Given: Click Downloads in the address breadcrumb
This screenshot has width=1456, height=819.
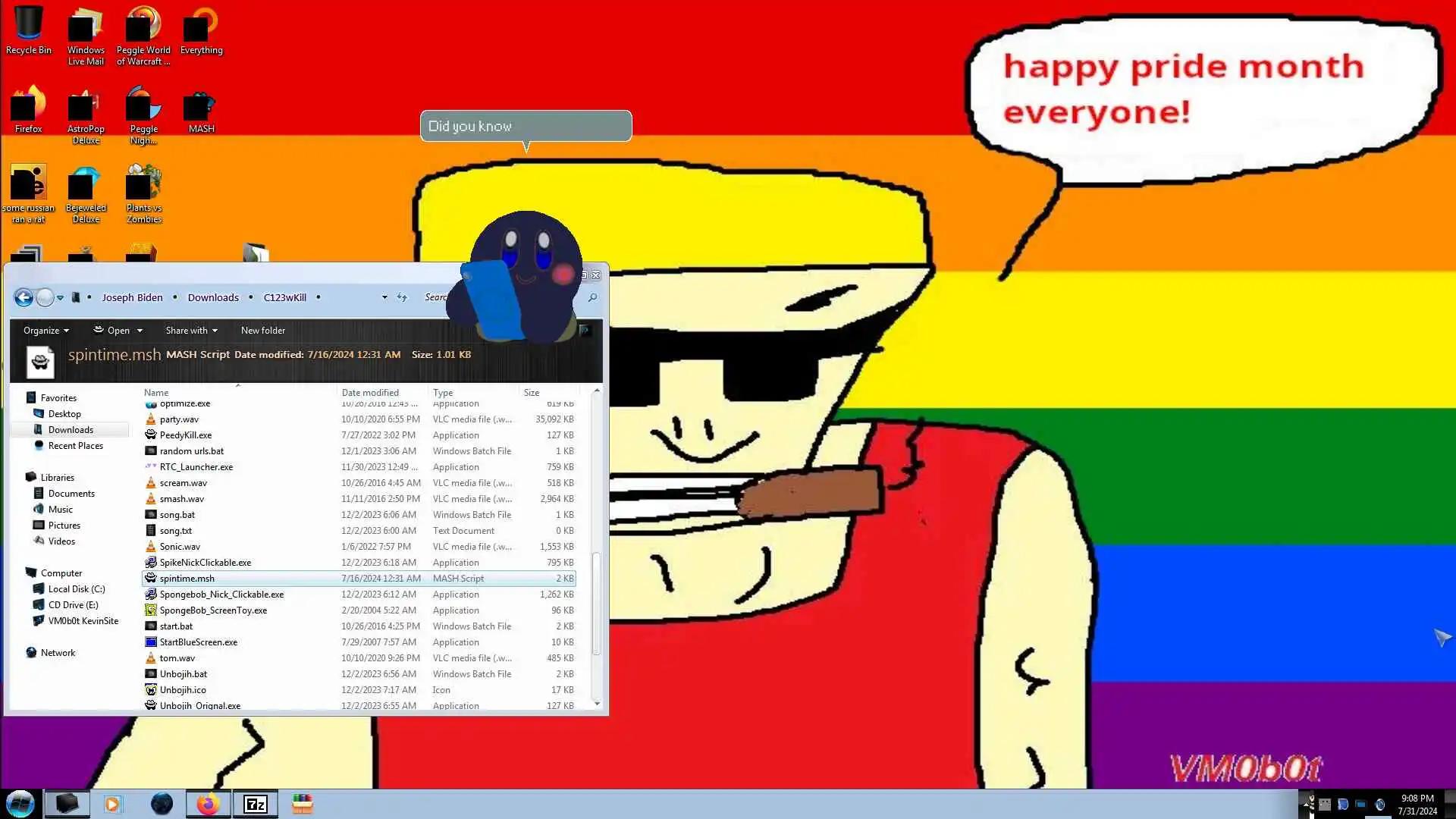Looking at the screenshot, I should [213, 297].
